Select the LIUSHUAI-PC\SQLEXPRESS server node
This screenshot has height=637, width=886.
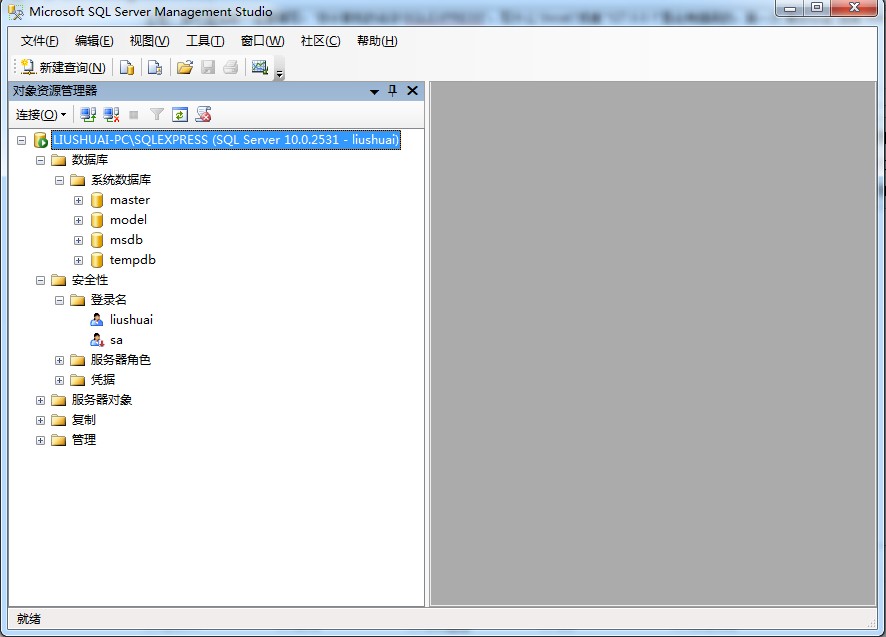(225, 140)
